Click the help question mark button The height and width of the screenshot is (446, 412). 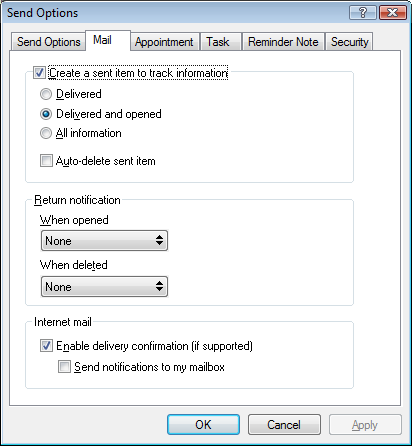coord(363,13)
